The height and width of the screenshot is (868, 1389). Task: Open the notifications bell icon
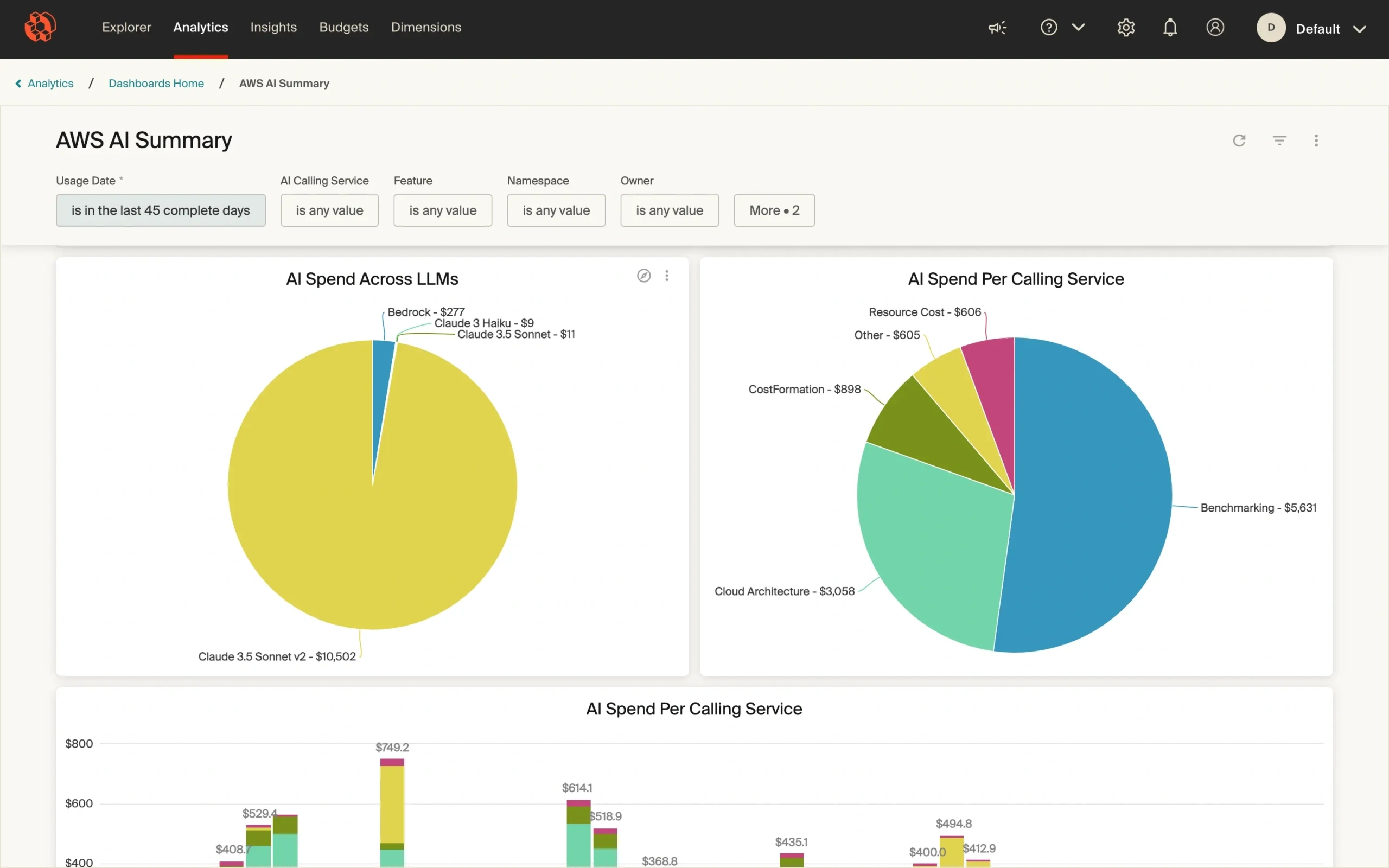click(x=1170, y=28)
